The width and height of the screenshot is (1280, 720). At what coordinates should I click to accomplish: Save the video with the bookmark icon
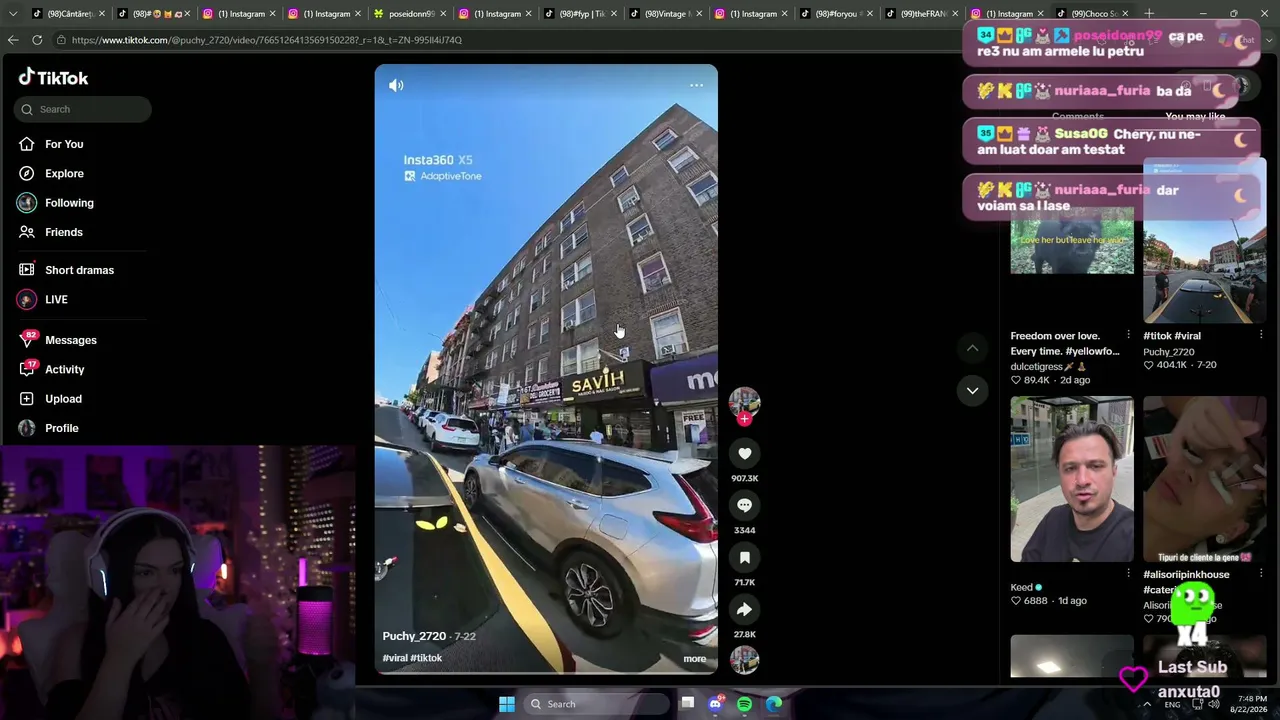(x=744, y=558)
